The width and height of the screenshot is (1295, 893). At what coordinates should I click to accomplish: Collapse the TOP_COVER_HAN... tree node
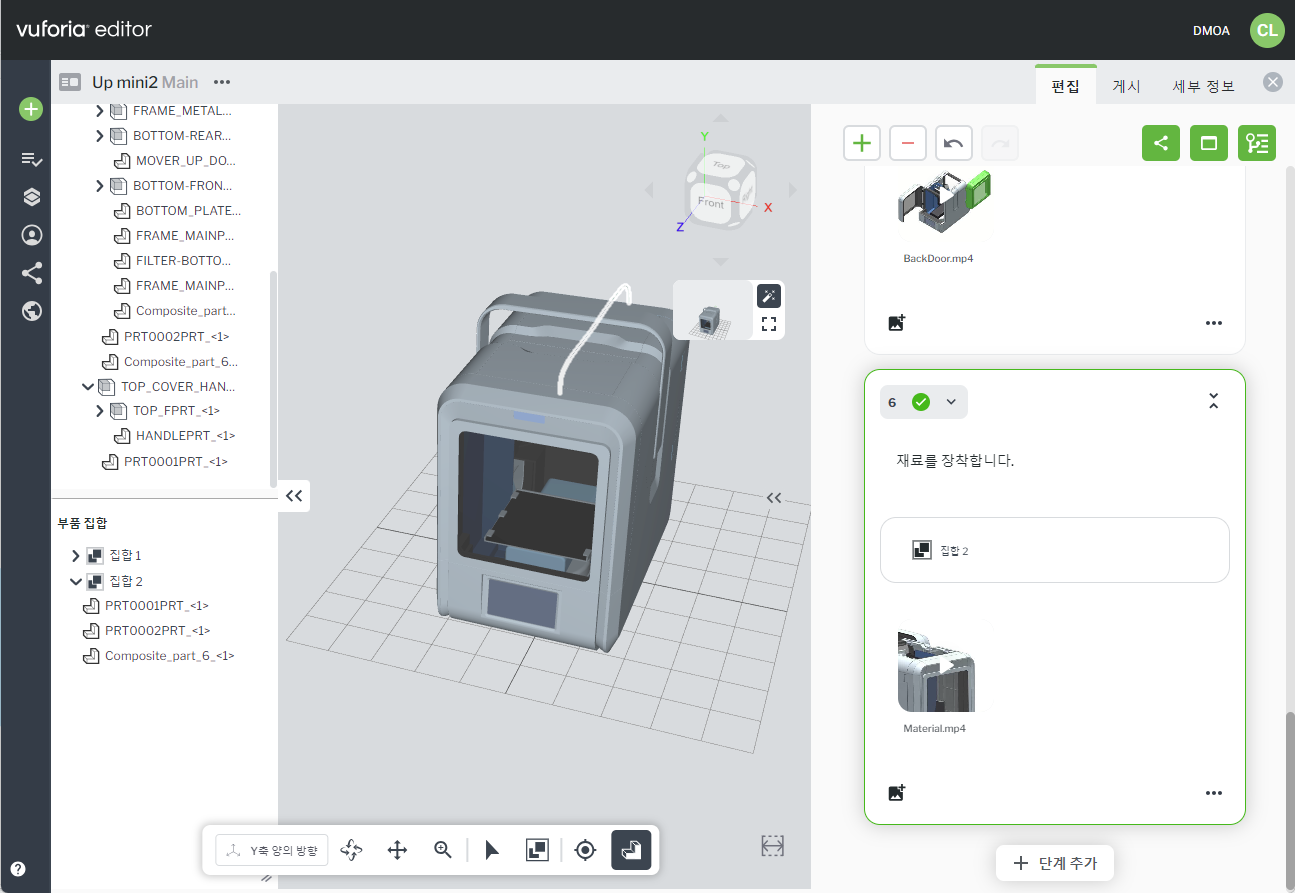pos(88,386)
